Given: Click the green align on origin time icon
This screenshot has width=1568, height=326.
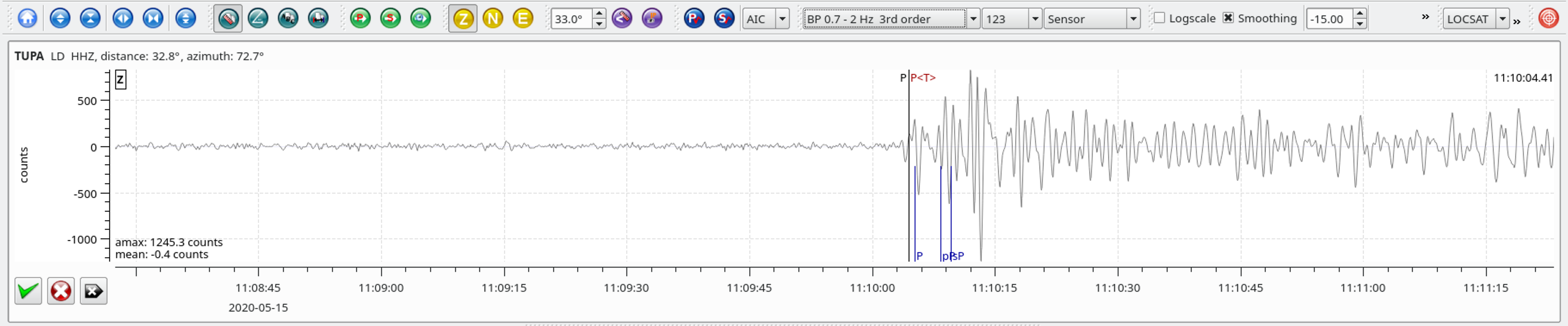Looking at the screenshot, I should point(421,18).
